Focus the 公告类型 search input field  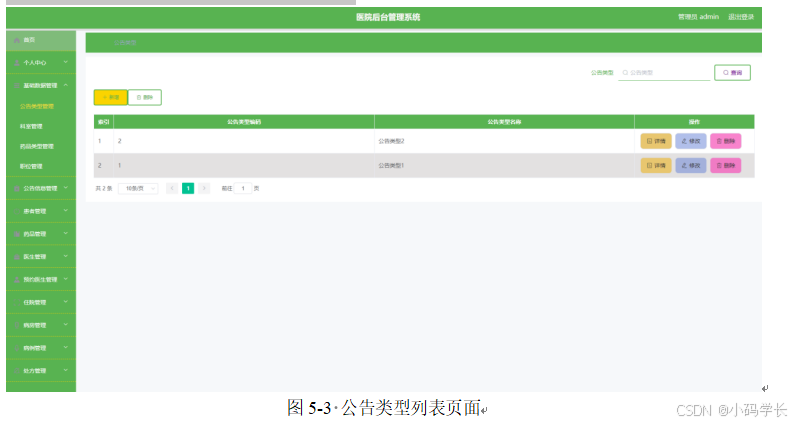(x=664, y=73)
